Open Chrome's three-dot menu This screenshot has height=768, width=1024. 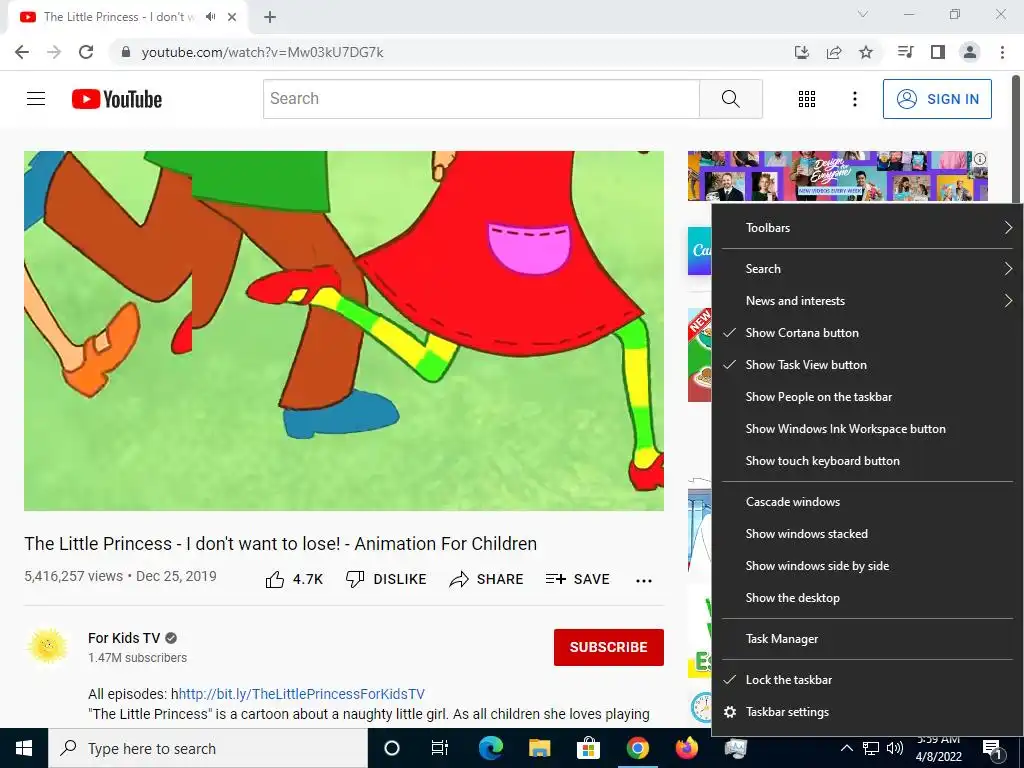coord(1002,52)
